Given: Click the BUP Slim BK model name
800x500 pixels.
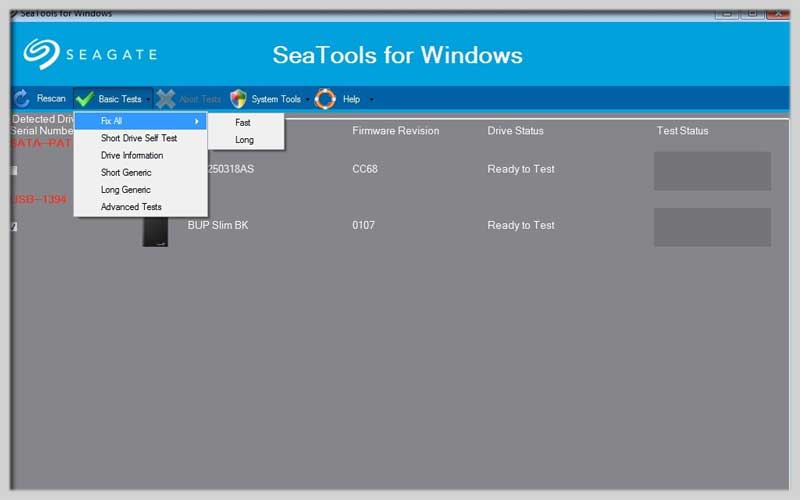Looking at the screenshot, I should coord(218,225).
